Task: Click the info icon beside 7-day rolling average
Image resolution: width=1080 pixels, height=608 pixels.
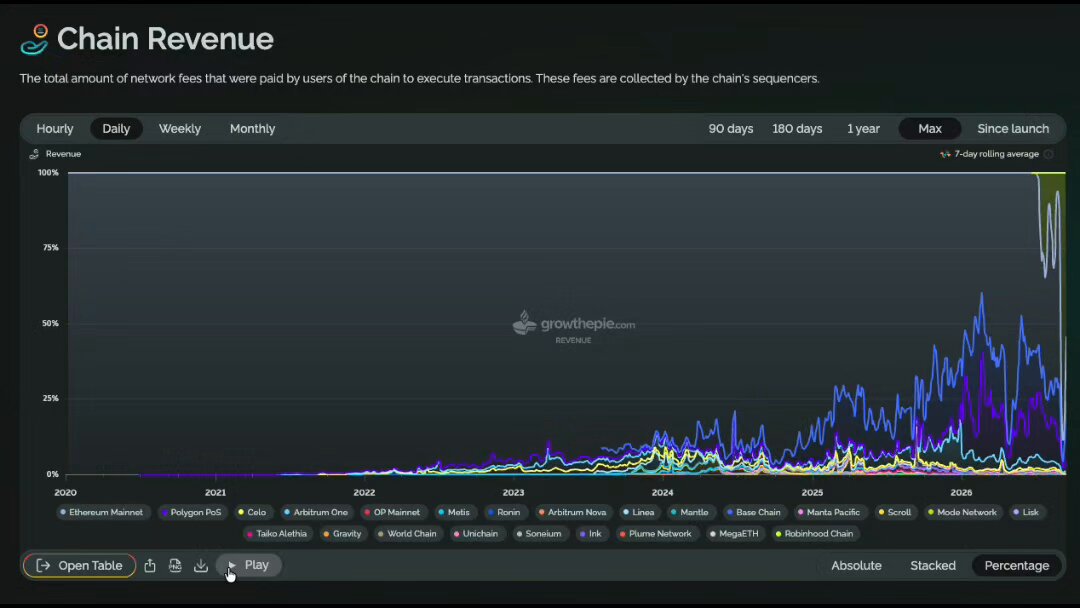Action: click(x=1048, y=154)
